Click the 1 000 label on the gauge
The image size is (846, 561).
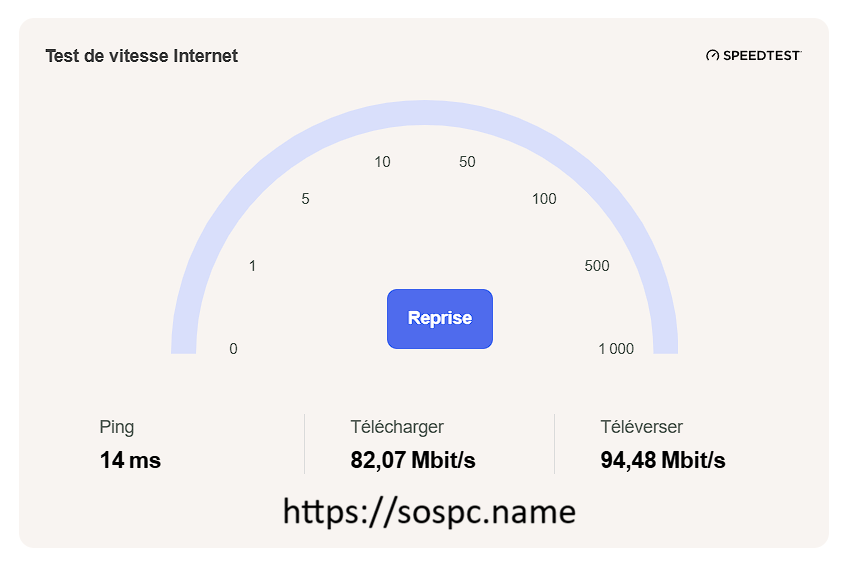616,349
